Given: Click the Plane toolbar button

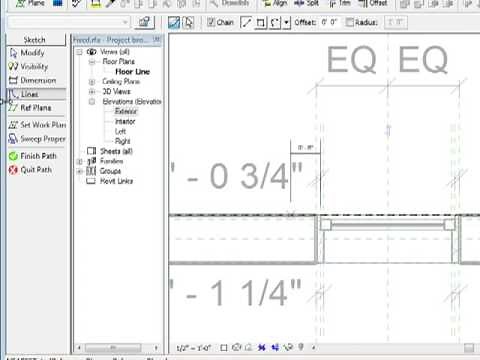Looking at the screenshot, I should pos(31,3).
